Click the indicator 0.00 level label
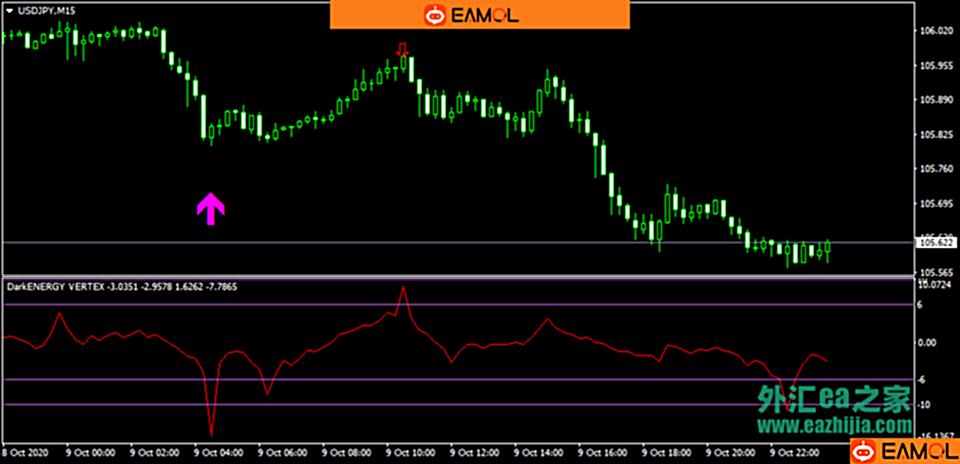The image size is (960, 464). tap(928, 342)
